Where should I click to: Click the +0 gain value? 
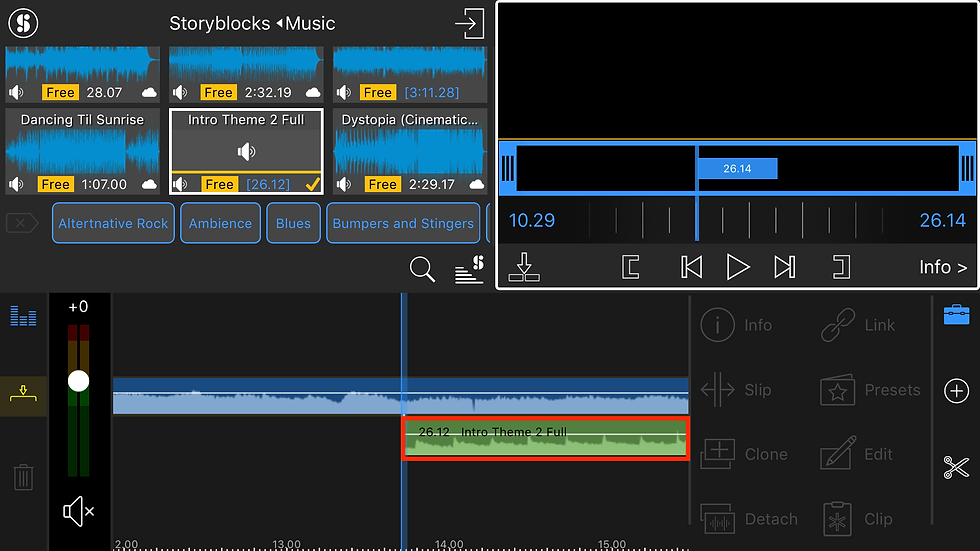(78, 307)
